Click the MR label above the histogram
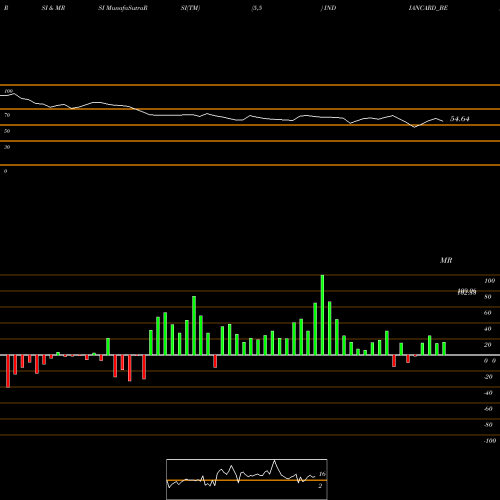This screenshot has height=500, width=500. 446,260
